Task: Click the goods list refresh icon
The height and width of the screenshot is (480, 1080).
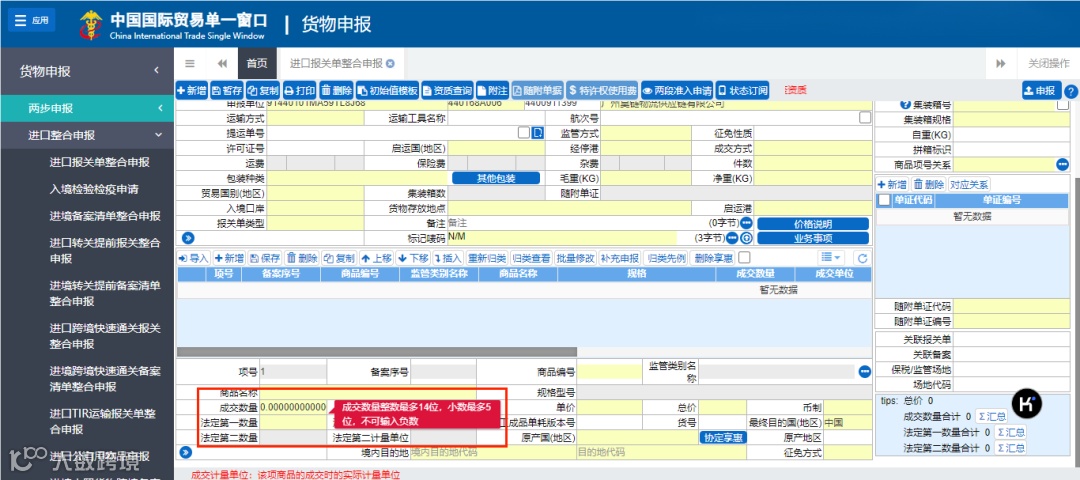Action: (x=862, y=258)
